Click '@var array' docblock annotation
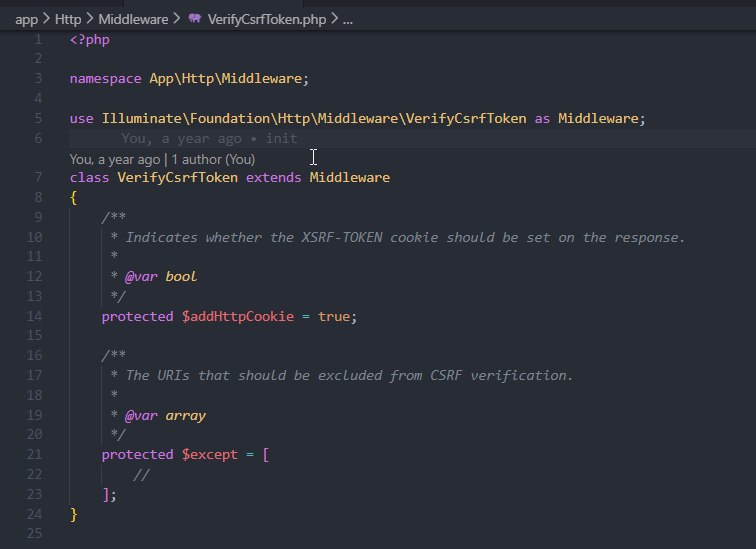Image resolution: width=756 pixels, height=549 pixels. [x=165, y=415]
